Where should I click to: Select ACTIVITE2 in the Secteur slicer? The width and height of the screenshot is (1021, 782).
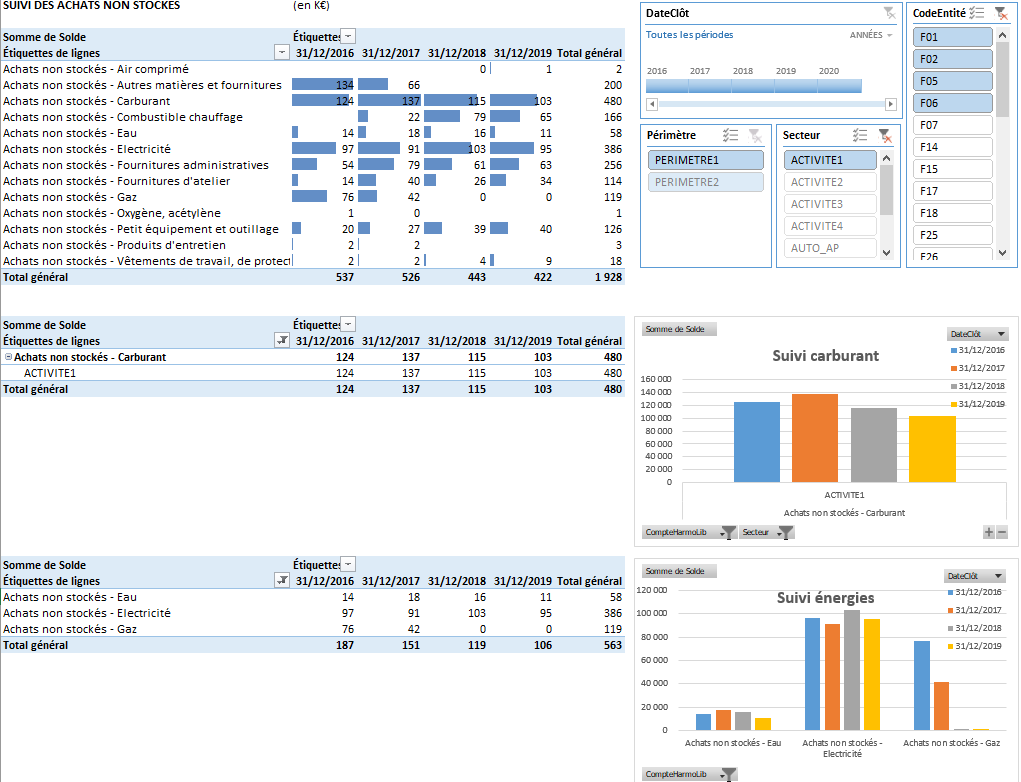click(830, 182)
